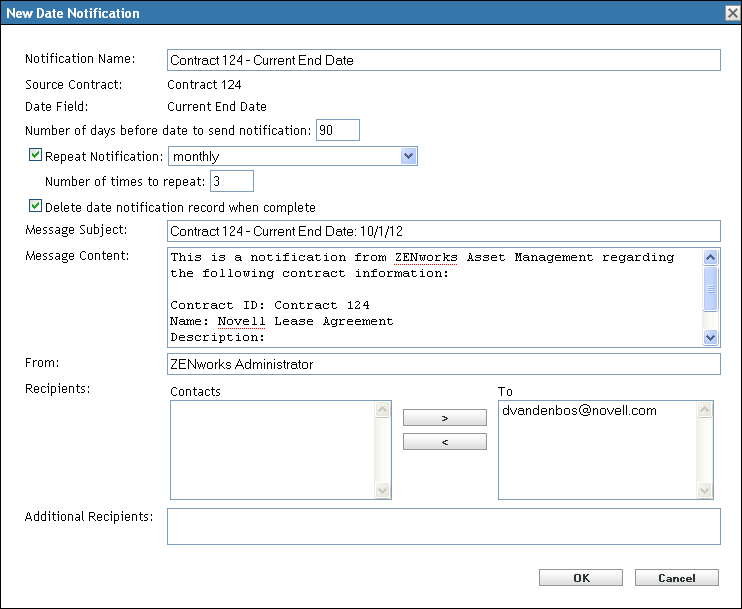
Task: Click the From field
Action: [444, 364]
